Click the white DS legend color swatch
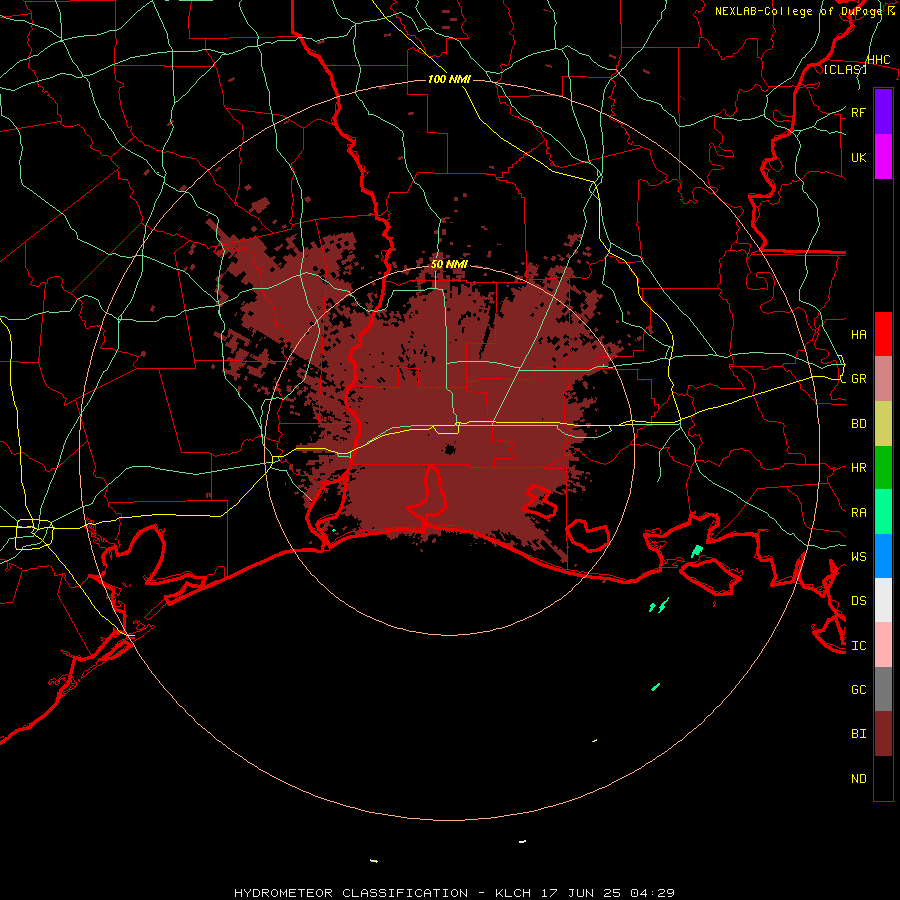This screenshot has width=900, height=900. [883, 600]
